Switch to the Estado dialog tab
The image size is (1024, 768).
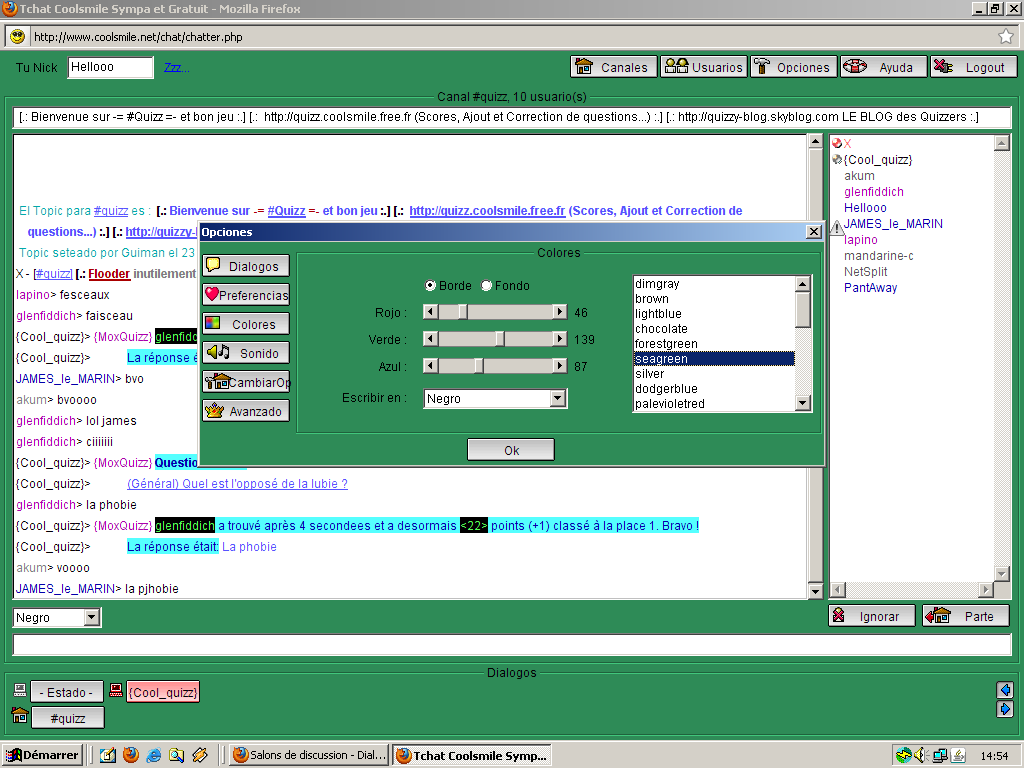click(x=66, y=692)
